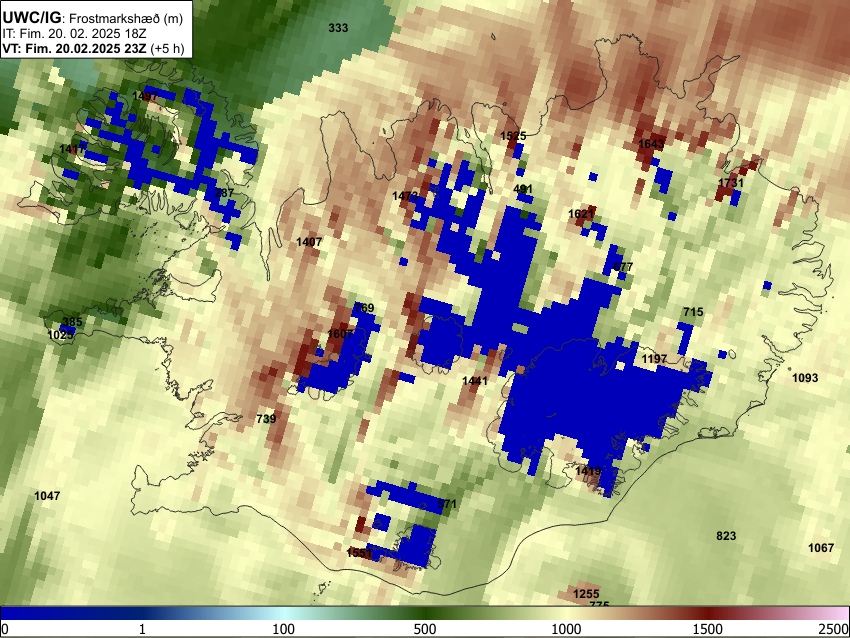The image size is (850, 638).
Task: Click the map value 1497
Action: click(x=145, y=96)
